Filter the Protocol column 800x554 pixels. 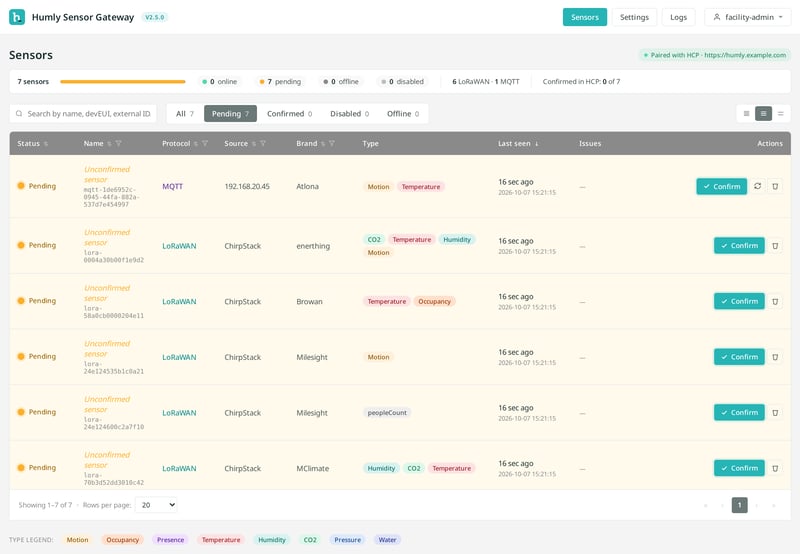(205, 143)
